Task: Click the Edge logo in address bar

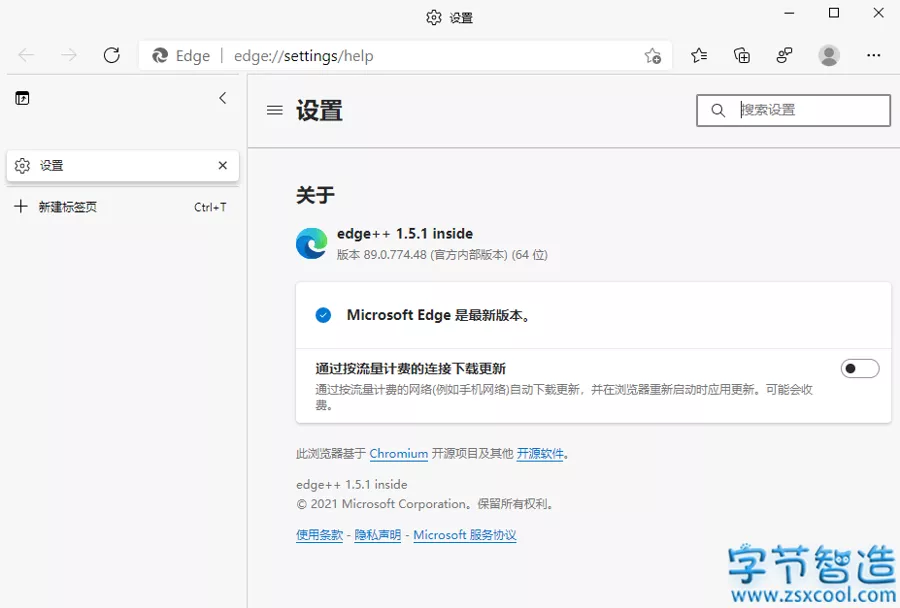Action: point(160,56)
